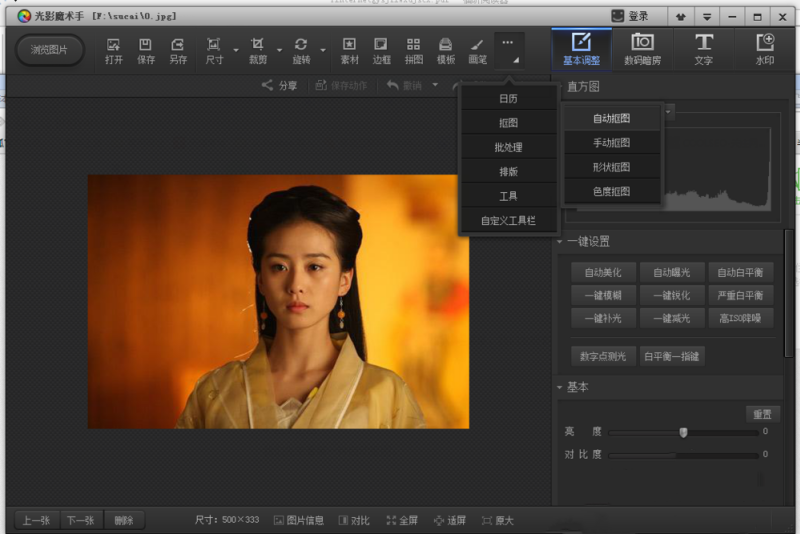Viewport: 800px width, 534px height.
Task: Toggle 对比 (compare) view
Action: [354, 520]
